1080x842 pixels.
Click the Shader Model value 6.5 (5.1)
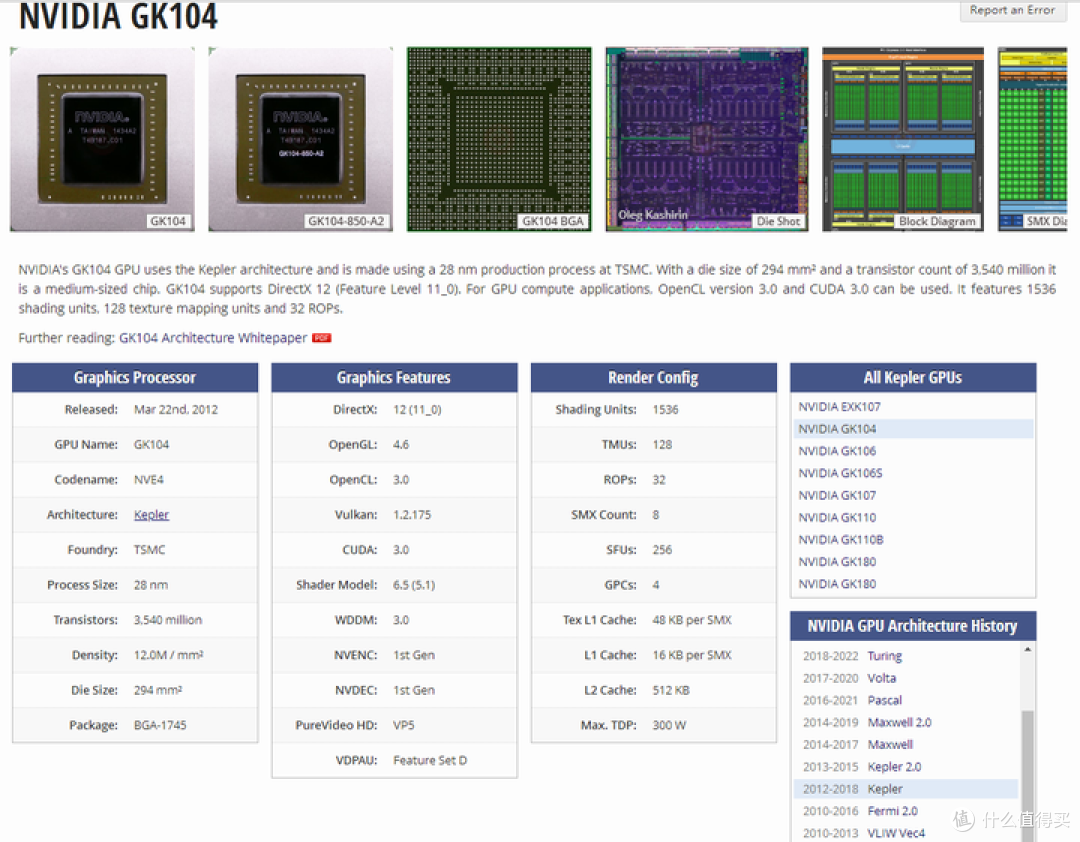pos(414,585)
